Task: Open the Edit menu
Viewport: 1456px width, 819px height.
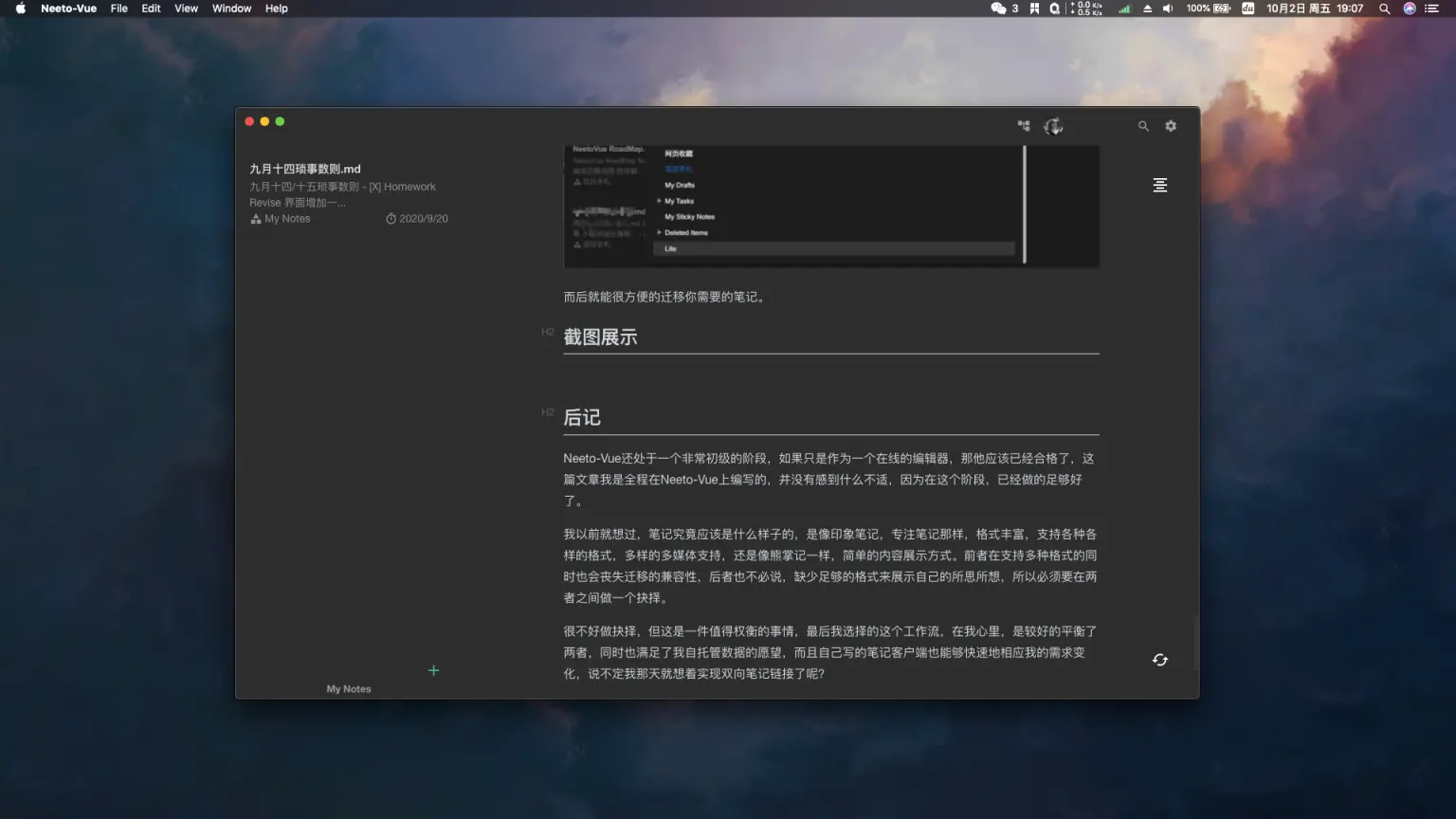Action: (151, 9)
